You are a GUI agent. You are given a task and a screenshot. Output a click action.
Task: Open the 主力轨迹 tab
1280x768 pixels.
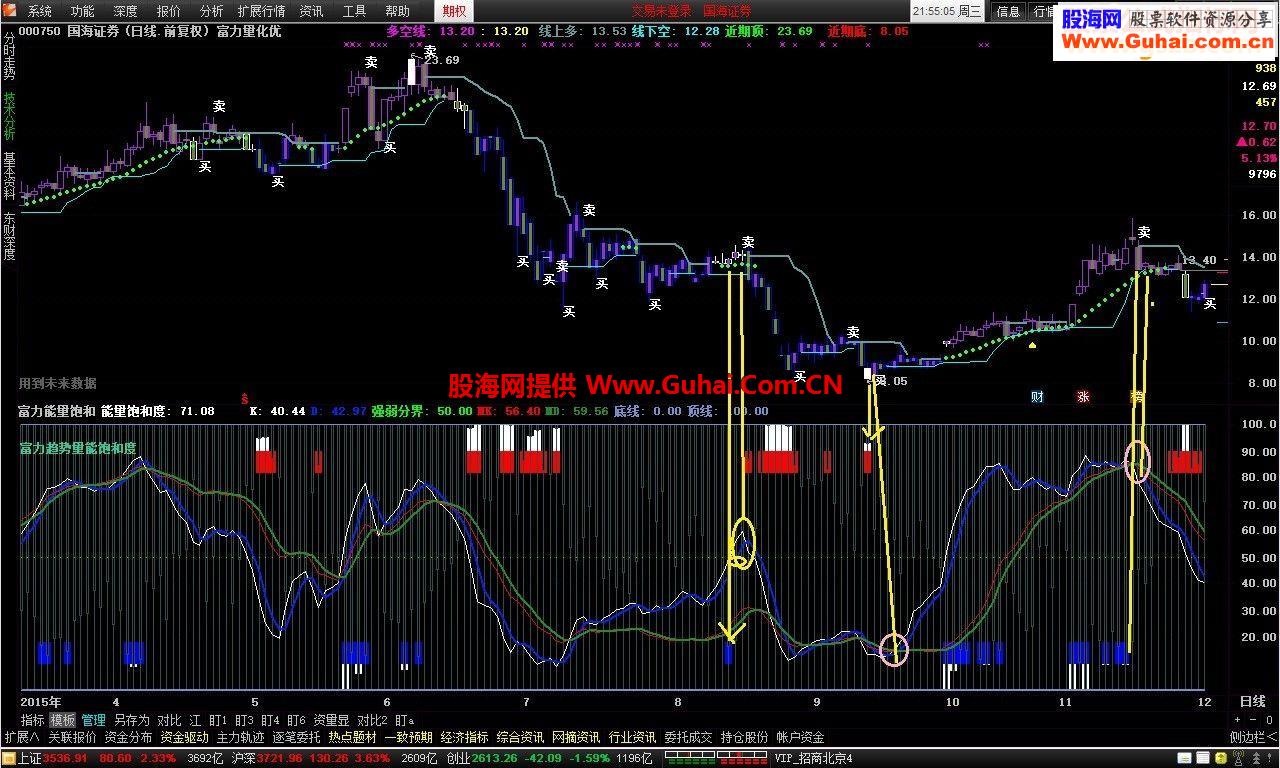(x=240, y=738)
